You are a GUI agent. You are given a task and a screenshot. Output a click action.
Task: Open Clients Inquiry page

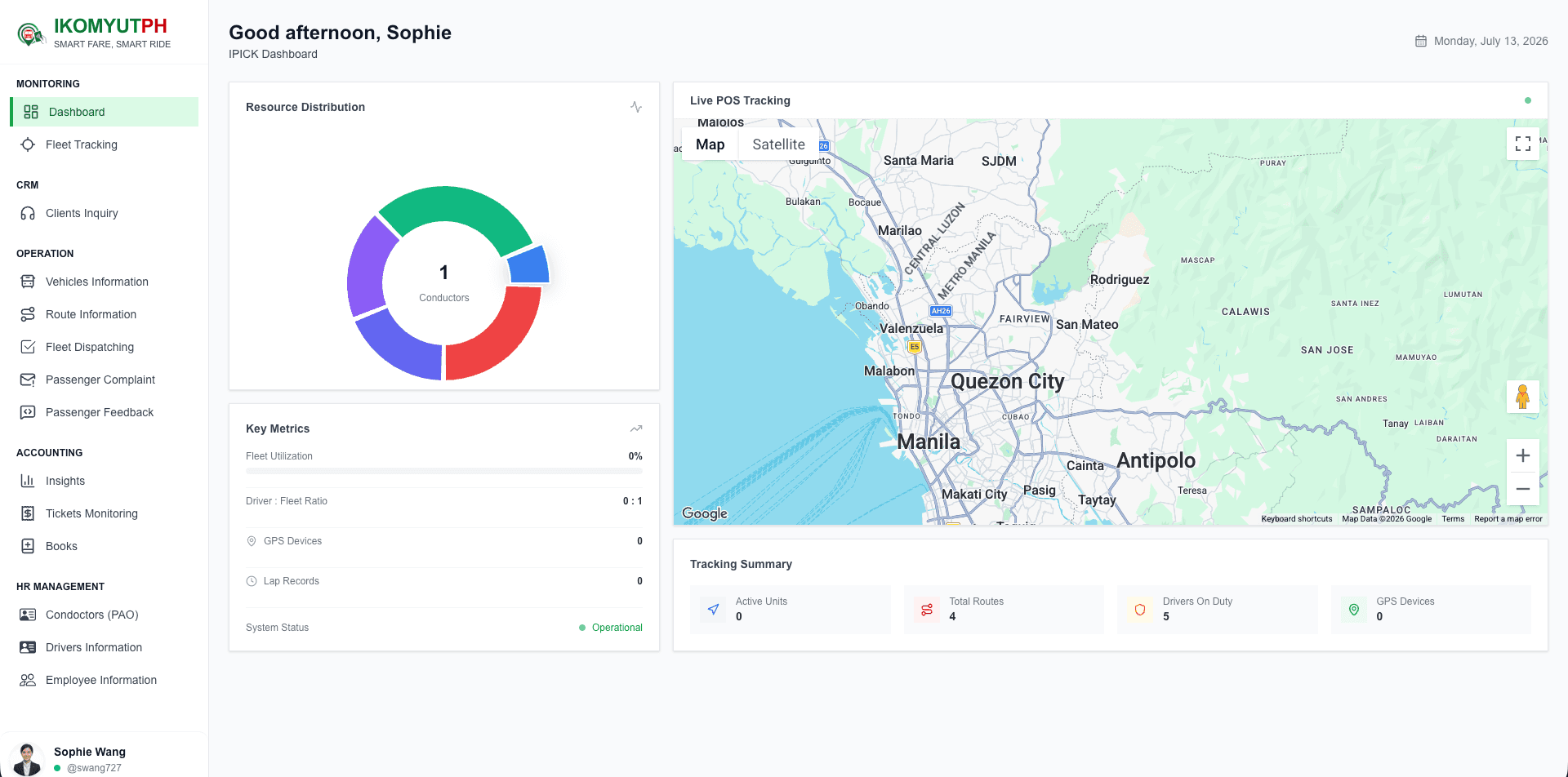click(x=104, y=213)
